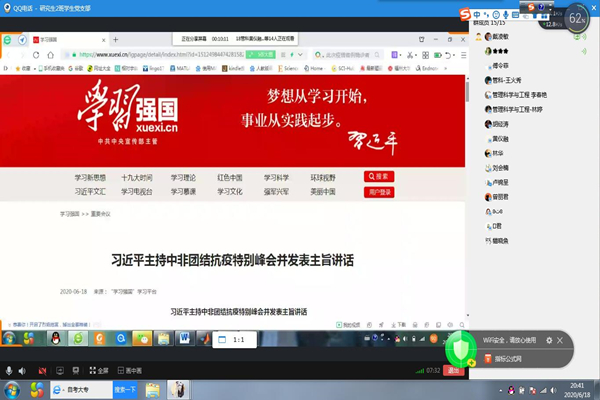Click the screen share icon in call bar
The height and width of the screenshot is (400, 600).
[60, 370]
